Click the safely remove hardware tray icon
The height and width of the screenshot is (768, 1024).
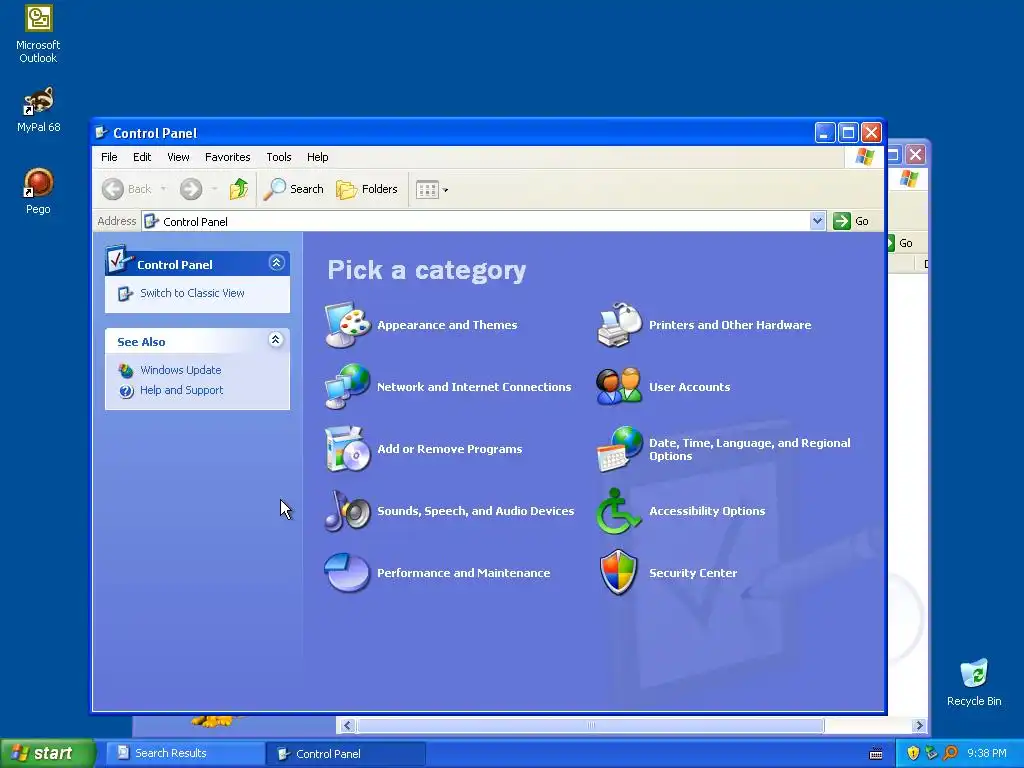[931, 753]
